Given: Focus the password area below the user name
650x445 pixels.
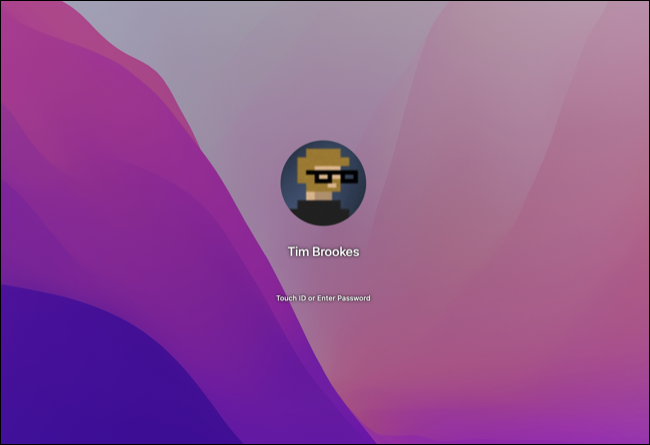Looking at the screenshot, I should tap(323, 299).
